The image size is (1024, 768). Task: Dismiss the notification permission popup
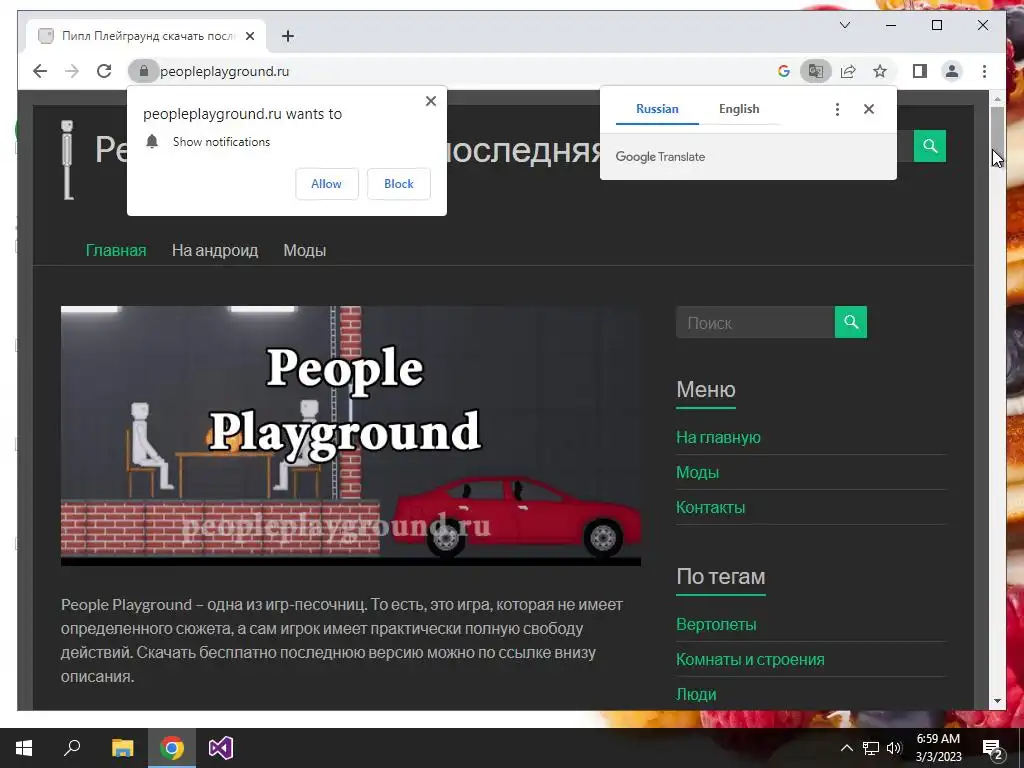tap(430, 101)
